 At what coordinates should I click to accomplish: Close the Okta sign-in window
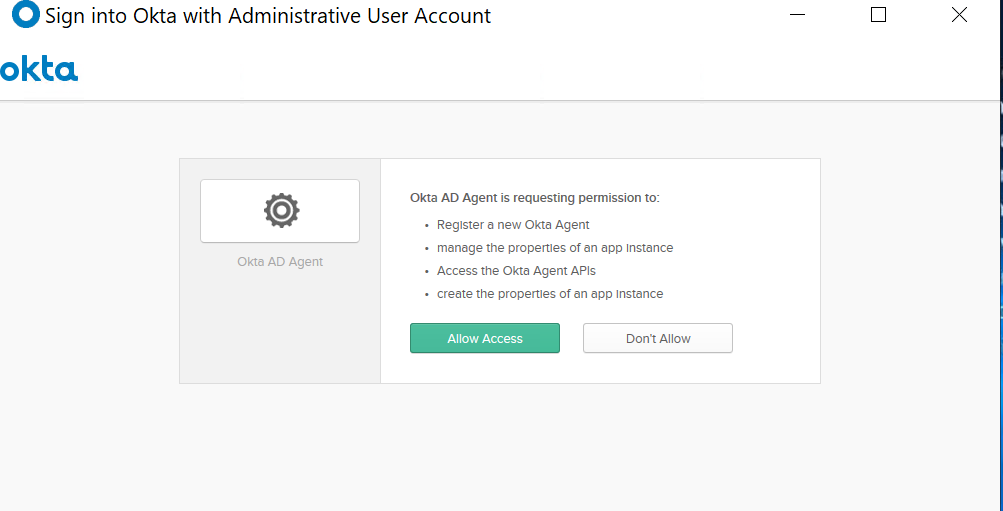coord(959,15)
